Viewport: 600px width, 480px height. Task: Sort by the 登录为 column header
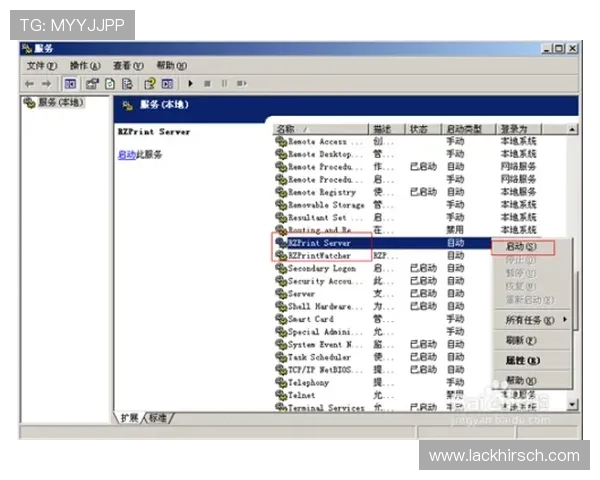519,129
